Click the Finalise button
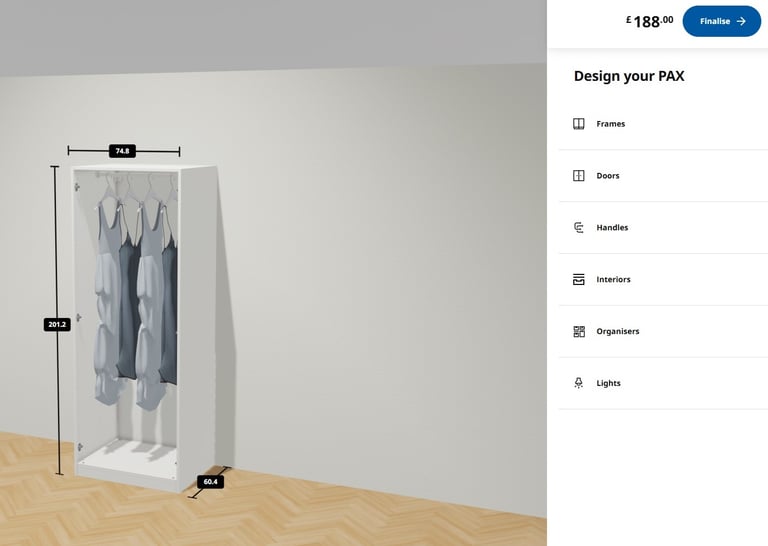This screenshot has height=546, width=768. (x=721, y=21)
